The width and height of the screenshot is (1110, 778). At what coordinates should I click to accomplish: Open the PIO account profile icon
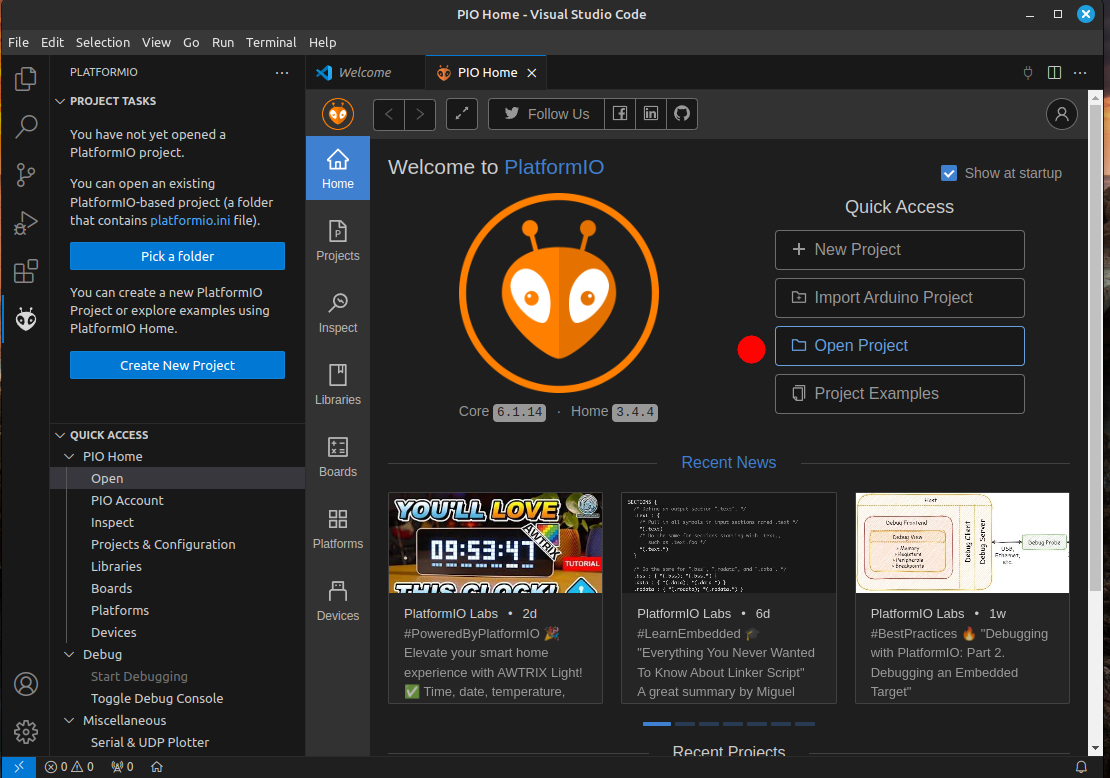pyautogui.click(x=1061, y=114)
